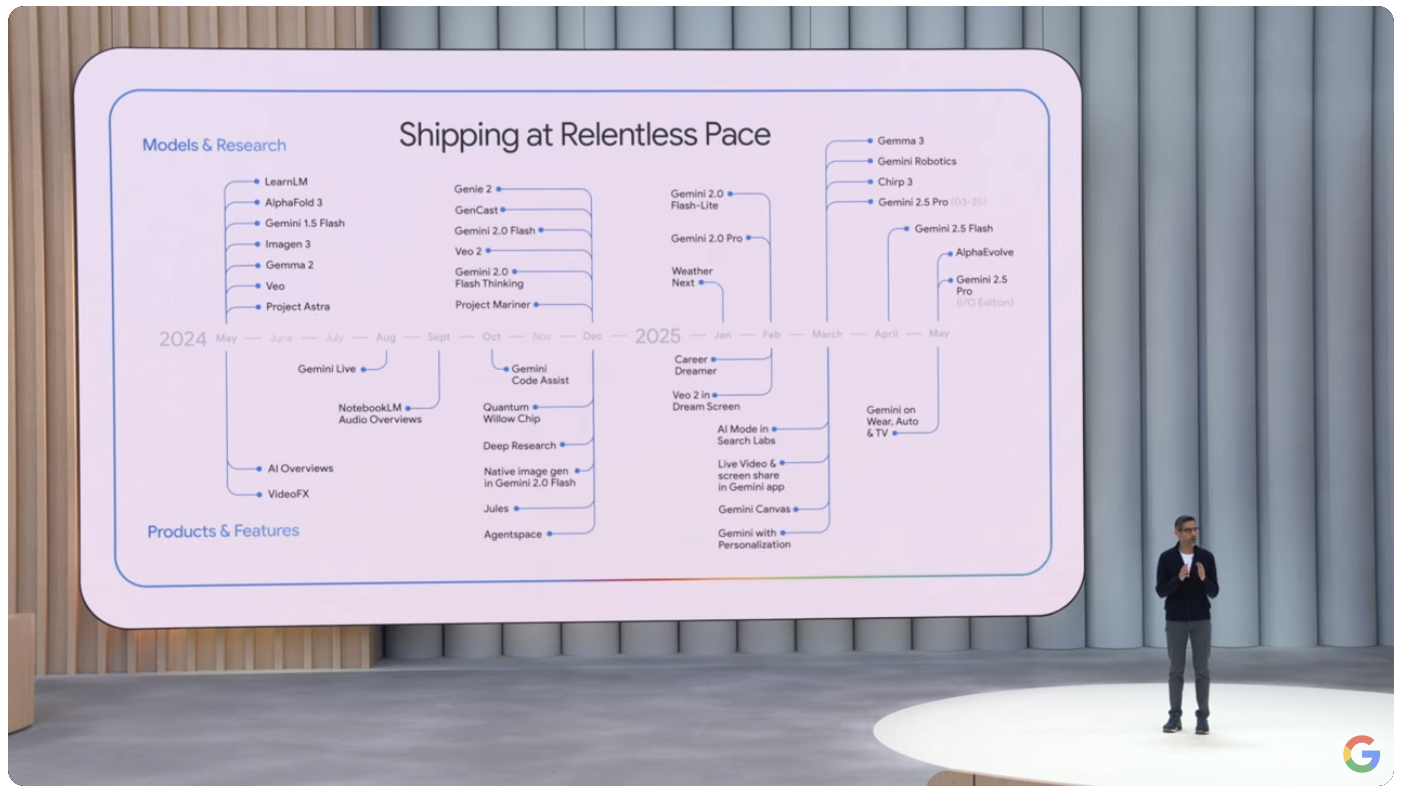Click the 'Weather Next' label

[692, 277]
